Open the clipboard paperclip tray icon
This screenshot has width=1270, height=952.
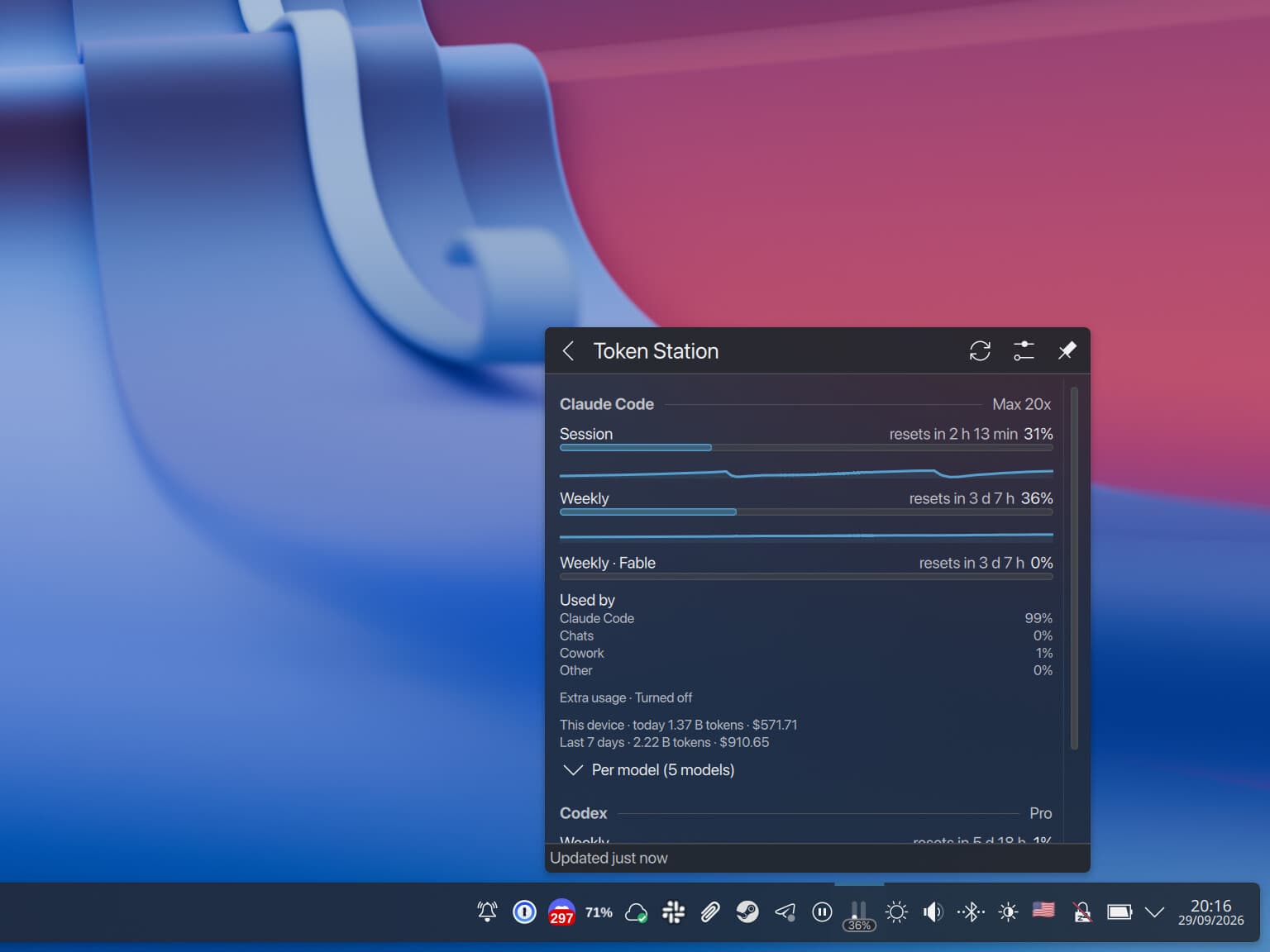pos(710,912)
